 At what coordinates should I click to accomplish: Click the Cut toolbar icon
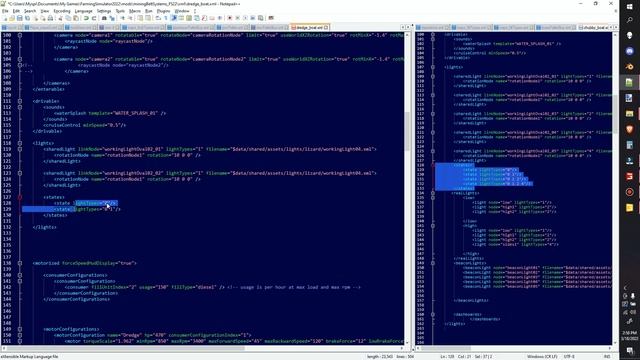coord(60,18)
